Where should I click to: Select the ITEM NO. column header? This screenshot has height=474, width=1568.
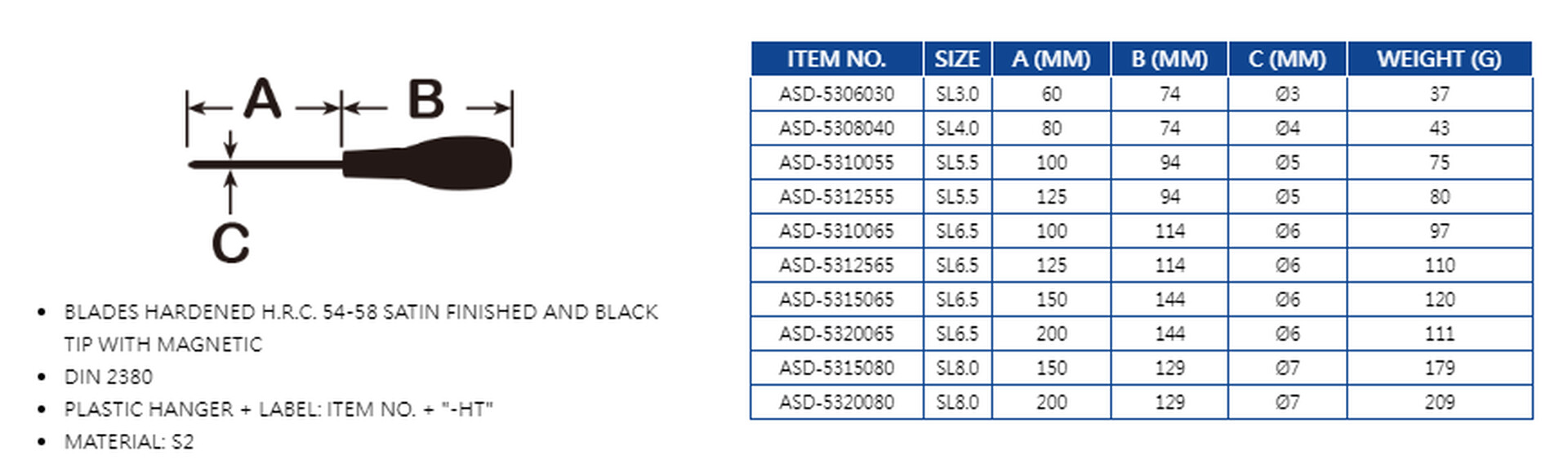tap(836, 59)
